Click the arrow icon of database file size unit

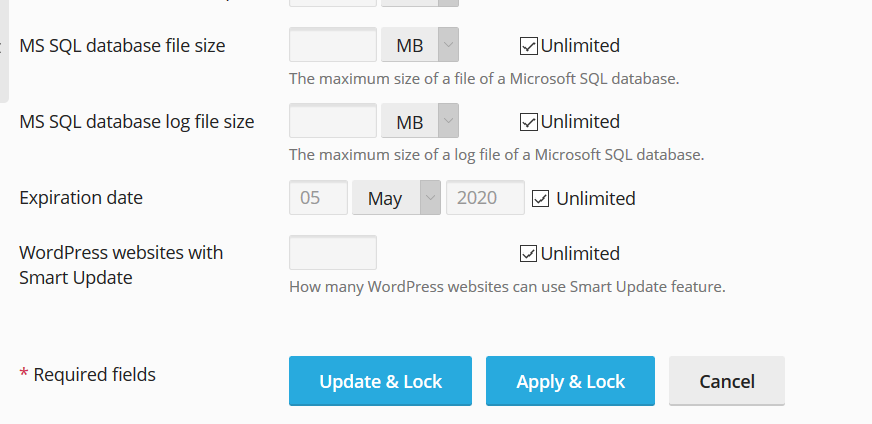[448, 45]
